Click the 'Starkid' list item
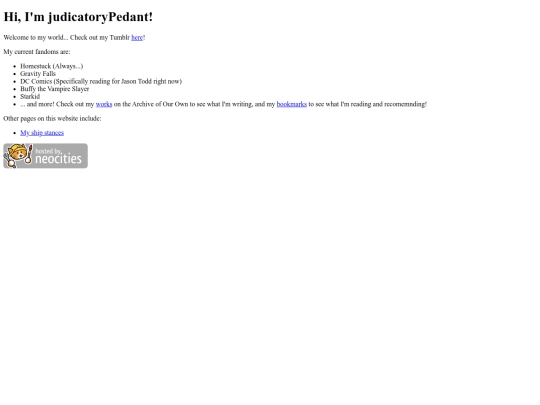This screenshot has width=540, height=405. [30, 96]
